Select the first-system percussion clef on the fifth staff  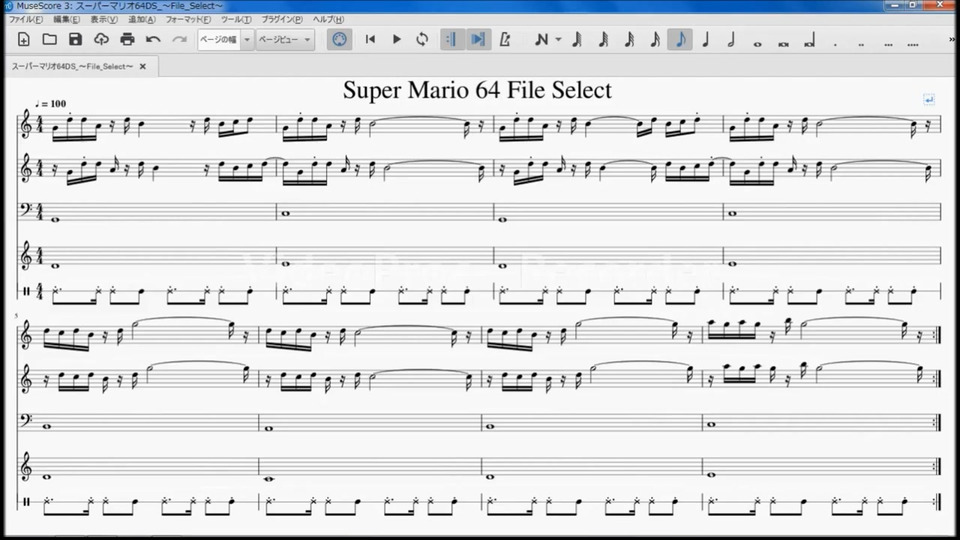click(26, 291)
